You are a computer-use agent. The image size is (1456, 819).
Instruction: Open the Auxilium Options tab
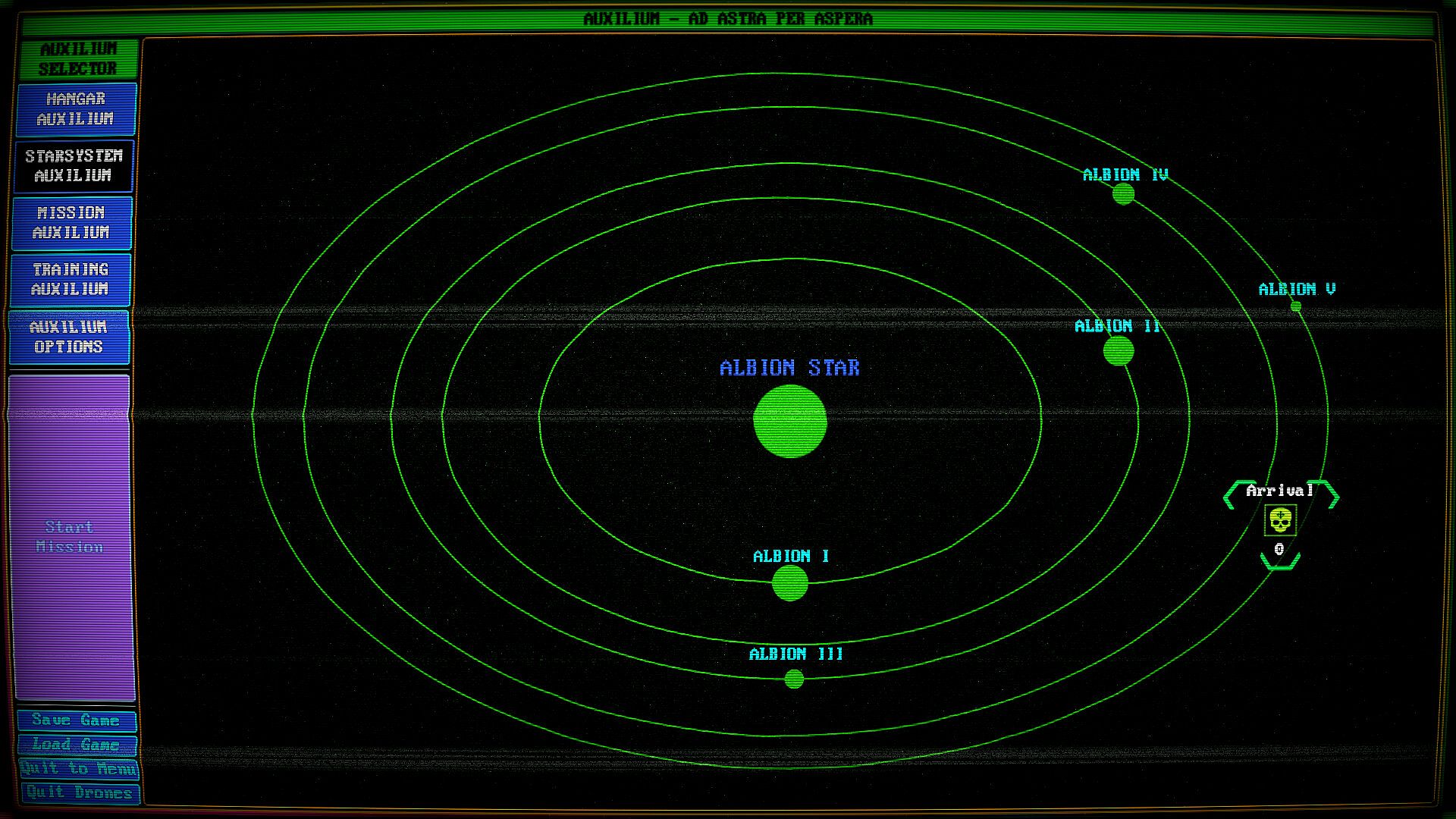click(69, 337)
